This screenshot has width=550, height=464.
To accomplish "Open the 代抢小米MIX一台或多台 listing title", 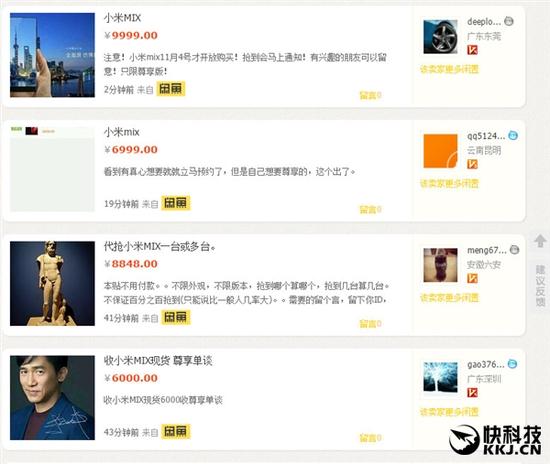I will [160, 247].
